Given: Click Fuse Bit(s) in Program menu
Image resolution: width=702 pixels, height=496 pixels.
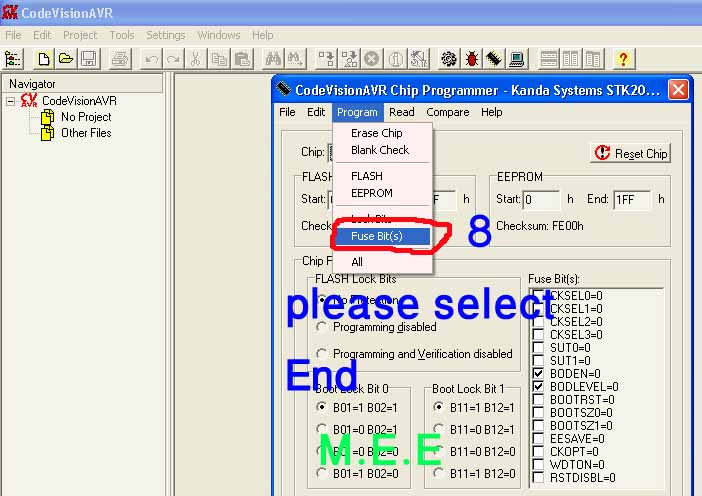Looking at the screenshot, I should 383,236.
